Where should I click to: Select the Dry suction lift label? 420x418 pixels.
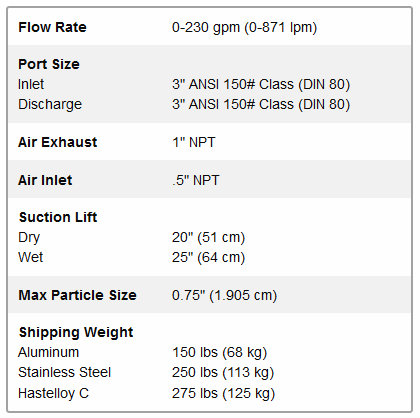coord(29,238)
